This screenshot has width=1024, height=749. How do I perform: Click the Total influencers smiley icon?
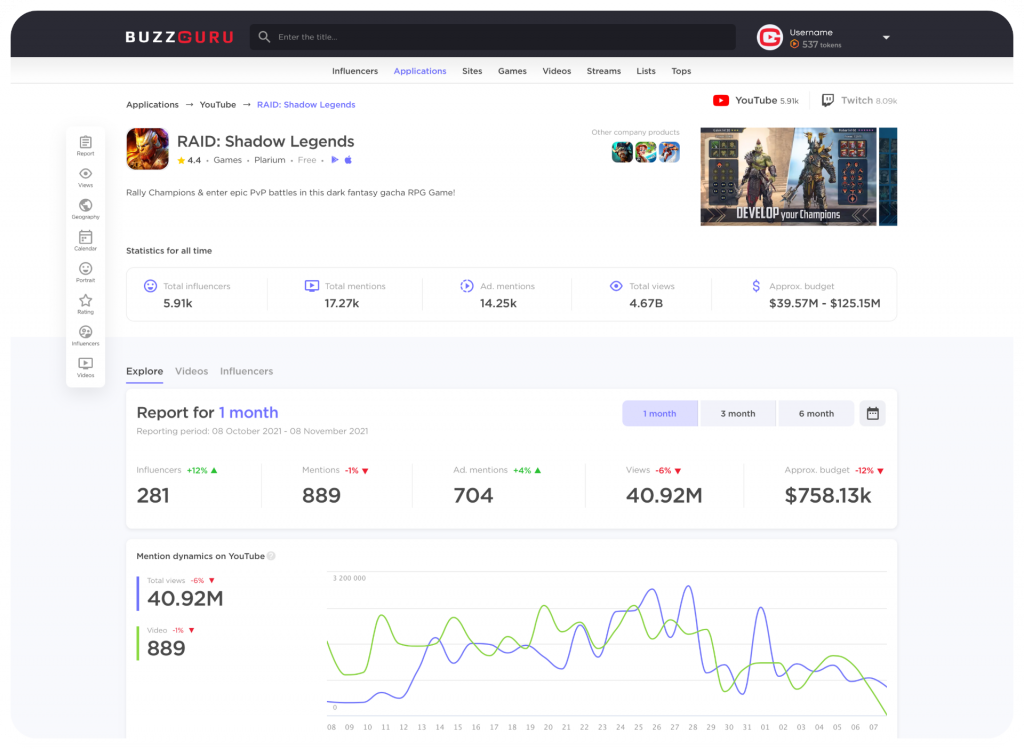coord(150,286)
